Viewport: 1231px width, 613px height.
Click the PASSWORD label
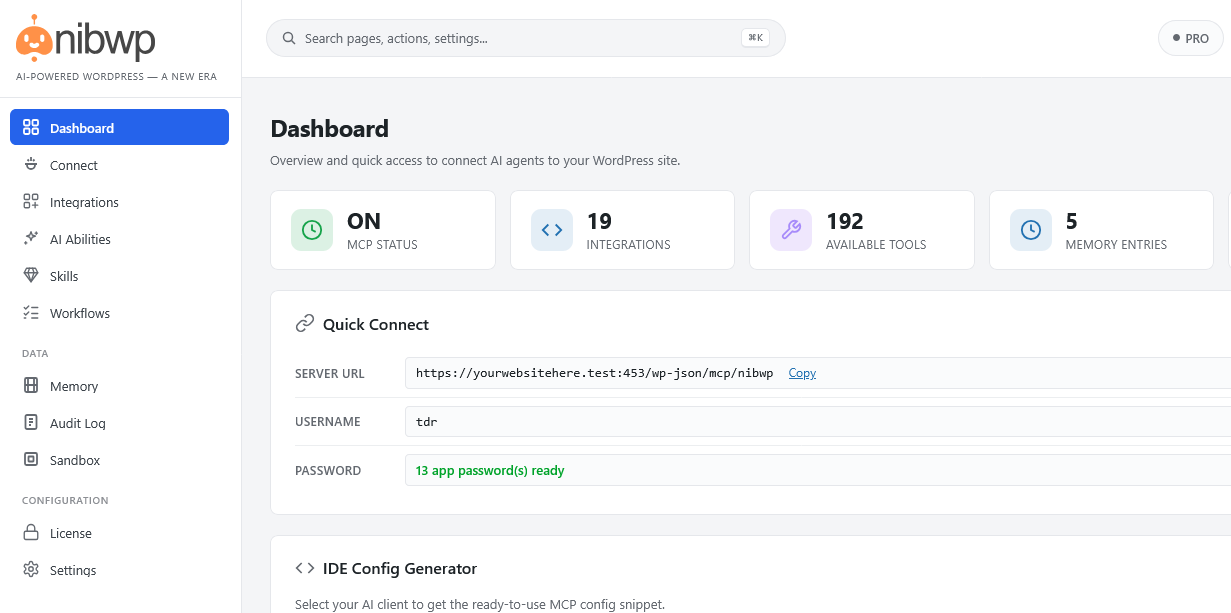328,470
